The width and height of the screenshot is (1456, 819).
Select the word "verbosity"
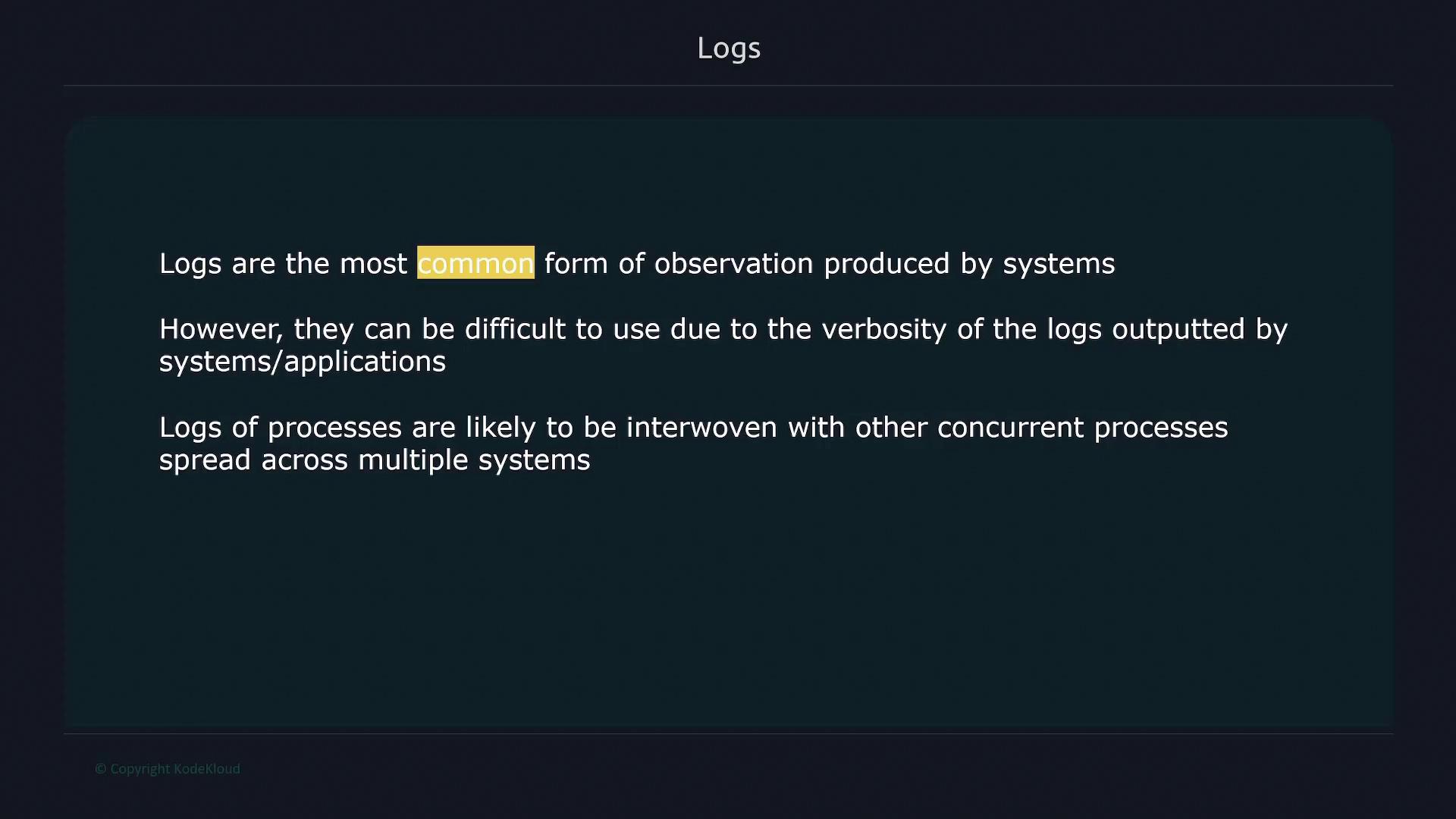883,329
